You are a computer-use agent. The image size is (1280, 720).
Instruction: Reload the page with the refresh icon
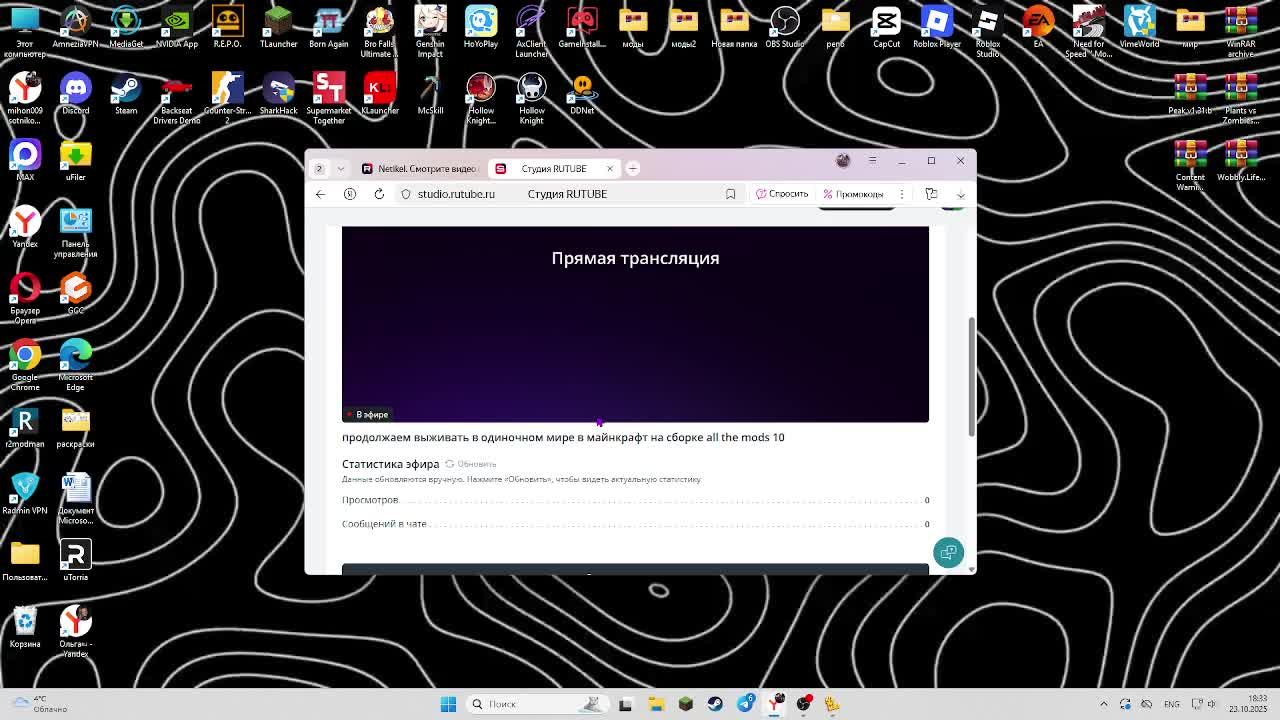(x=379, y=194)
